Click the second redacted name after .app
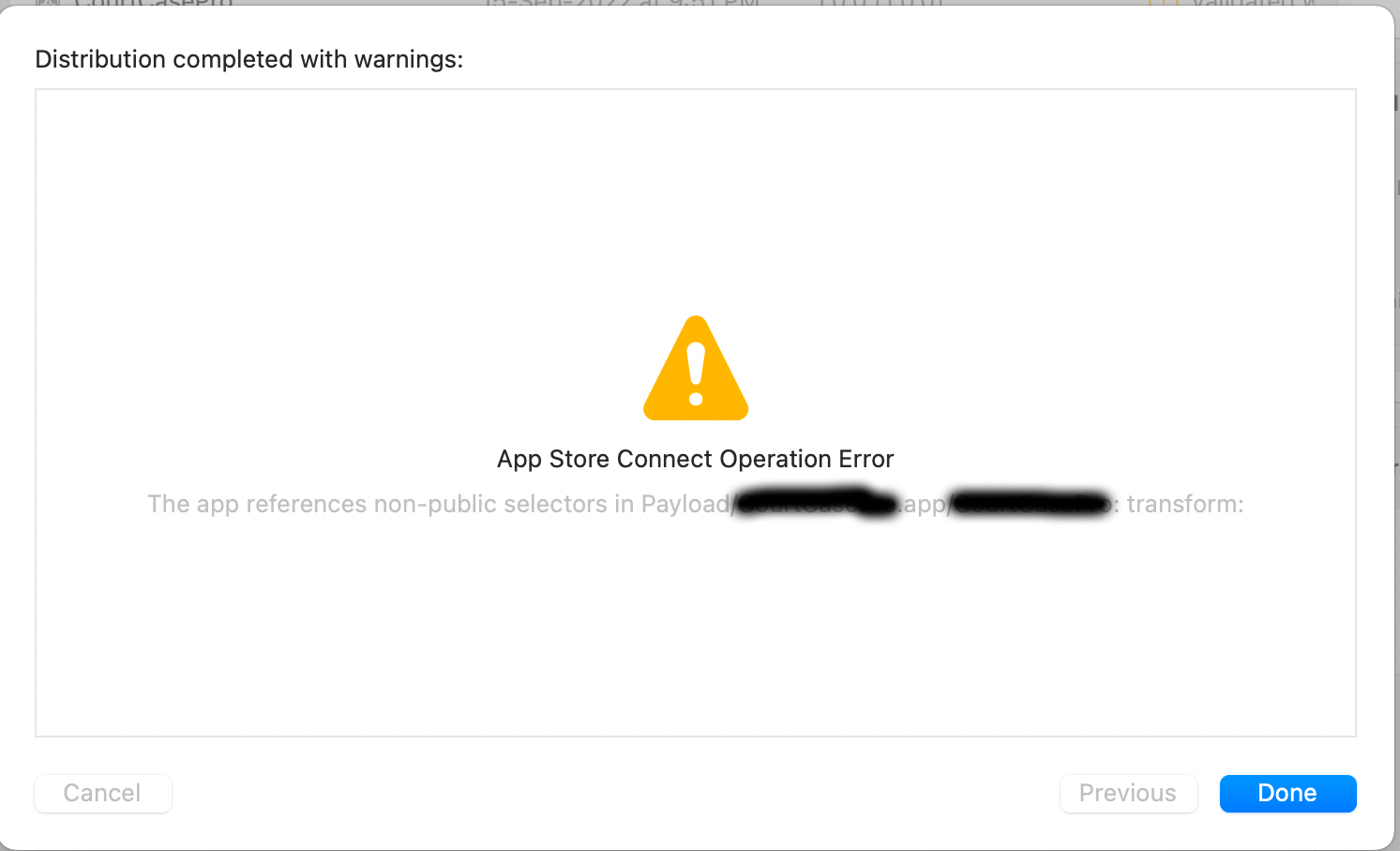Viewport: 1400px width, 851px height. 1031,503
